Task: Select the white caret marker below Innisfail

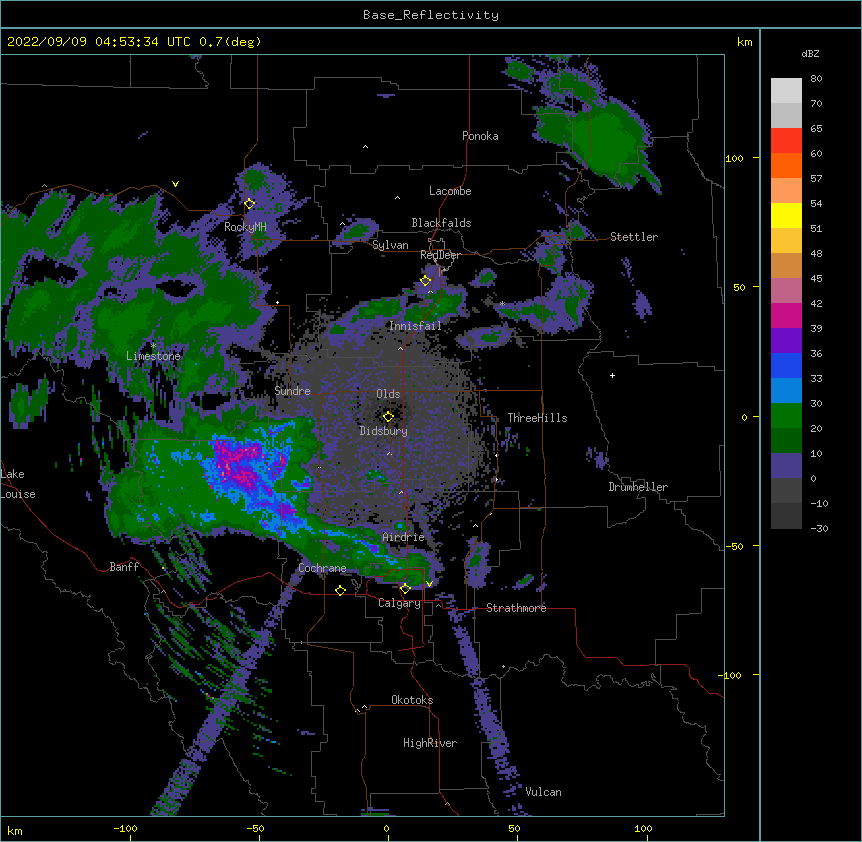Action: (400, 348)
